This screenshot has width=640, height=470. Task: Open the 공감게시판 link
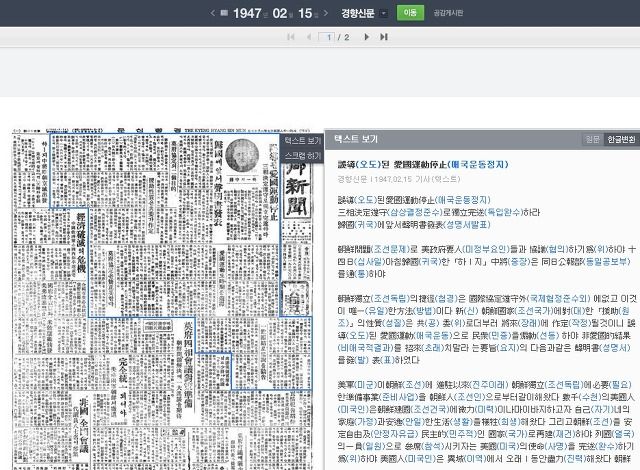pyautogui.click(x=448, y=13)
